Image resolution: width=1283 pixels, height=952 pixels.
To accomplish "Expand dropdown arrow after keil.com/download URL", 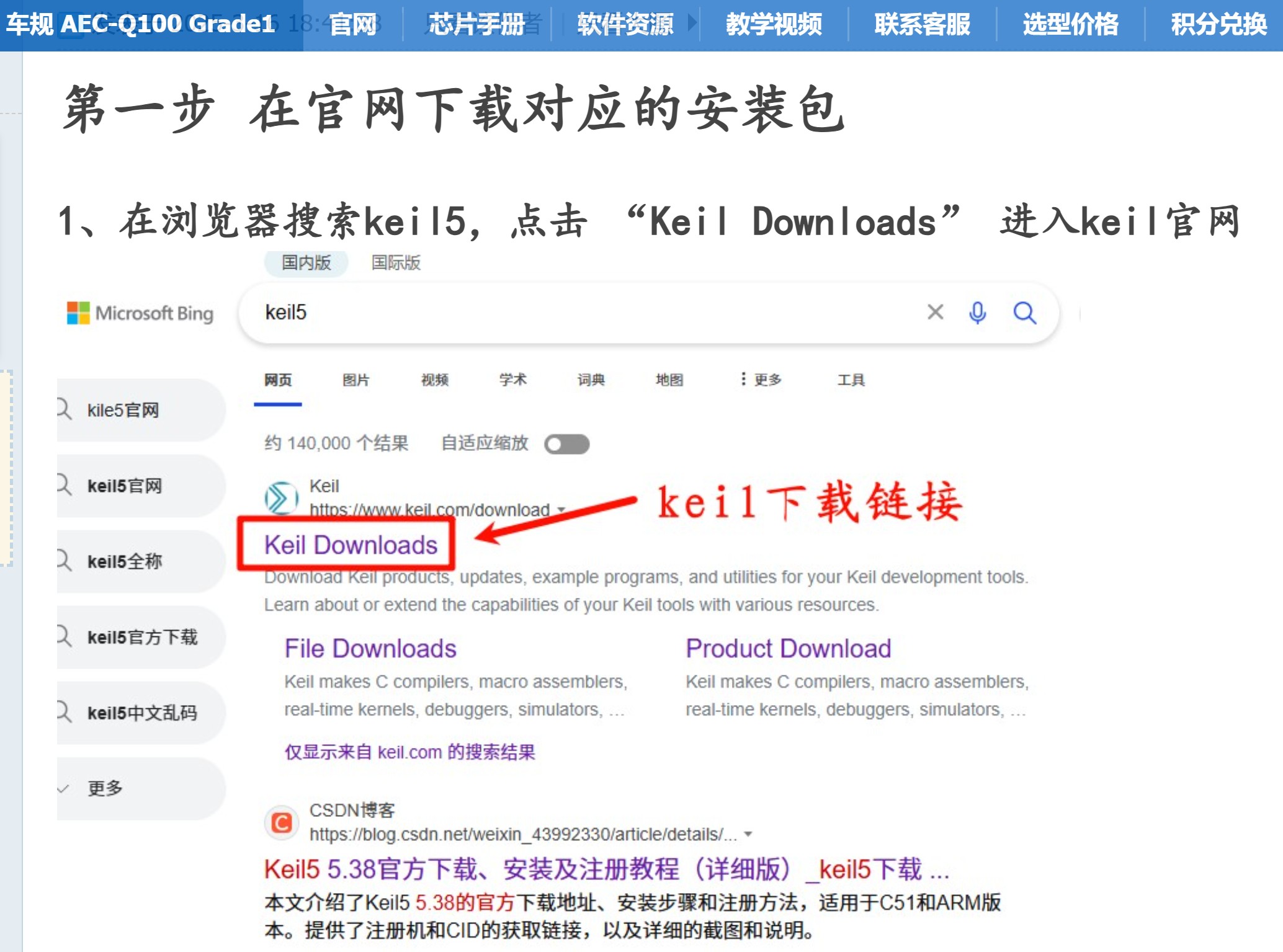I will (x=561, y=510).
